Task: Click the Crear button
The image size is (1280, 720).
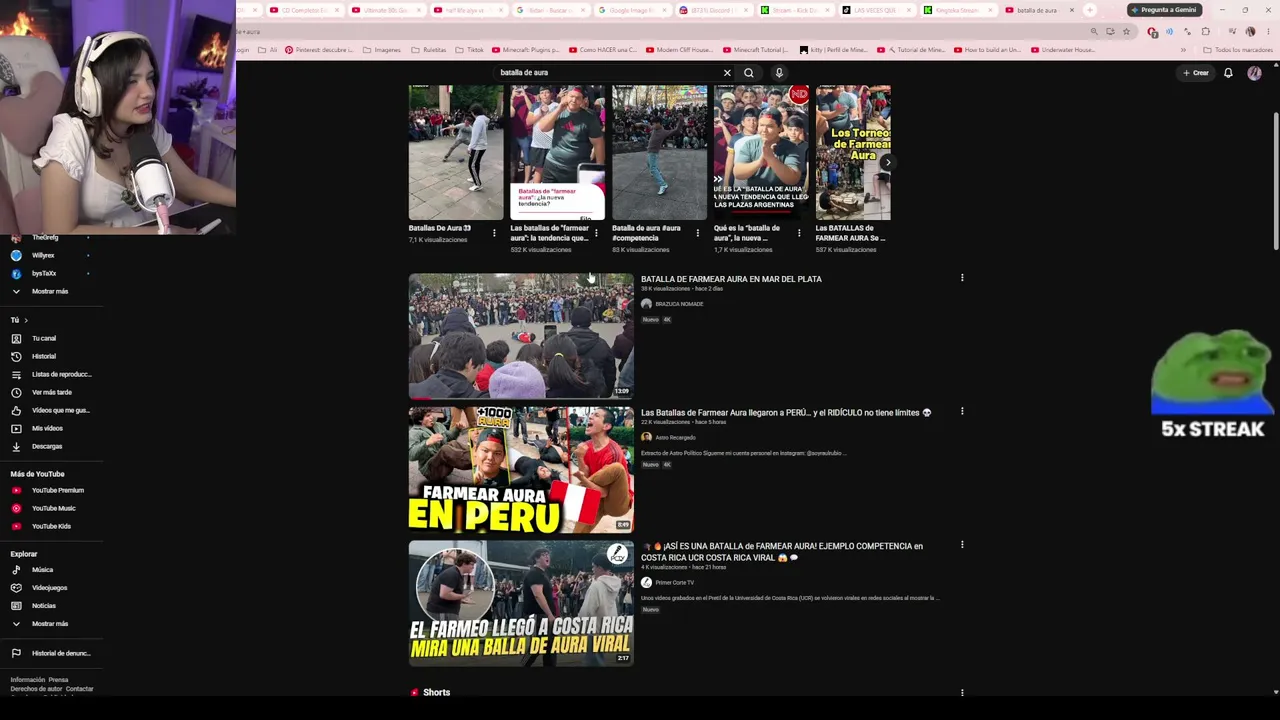Action: click(x=1196, y=73)
